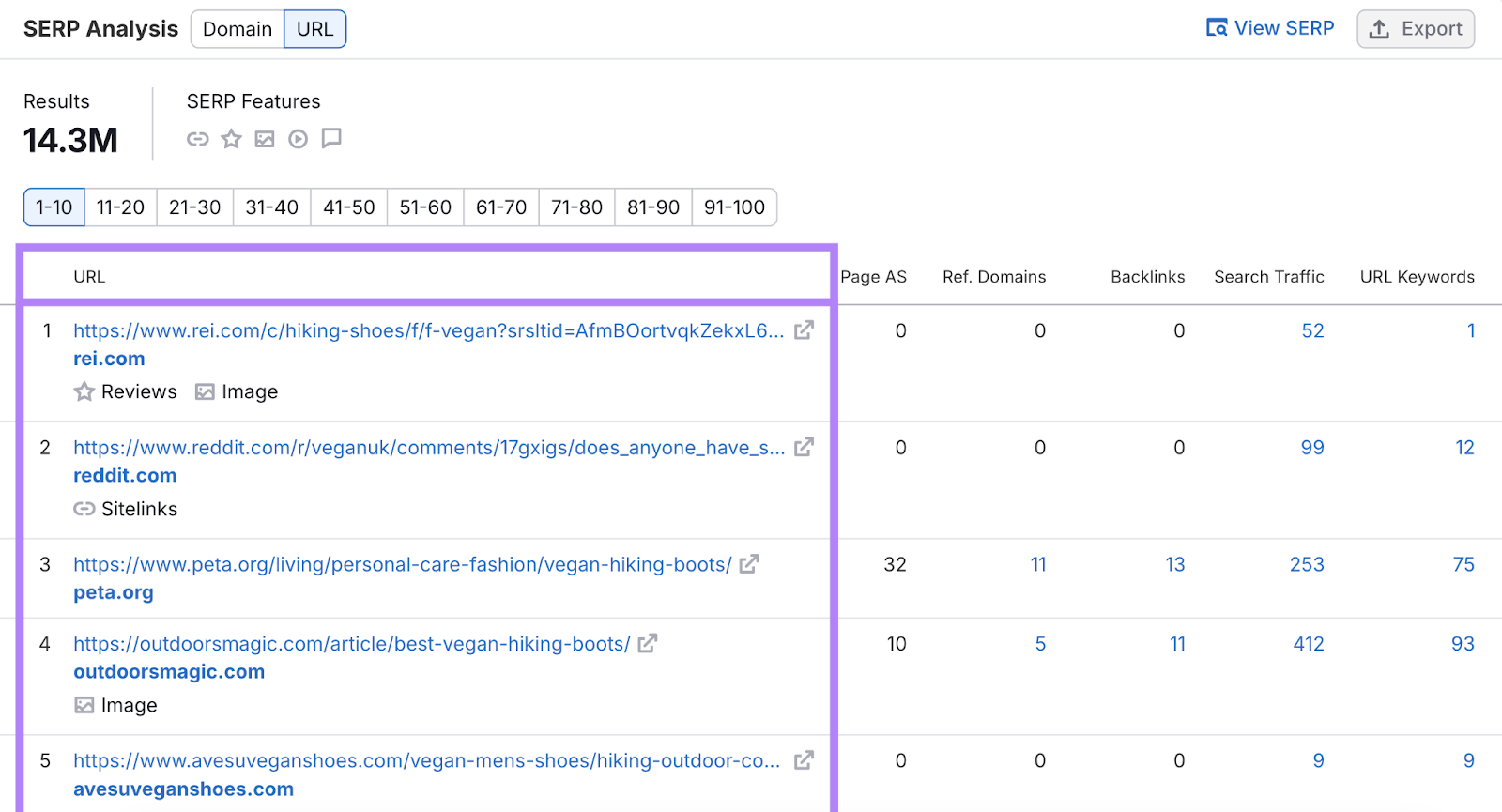Select results page 81-90
Screen dimensions: 1502x812
[653, 207]
